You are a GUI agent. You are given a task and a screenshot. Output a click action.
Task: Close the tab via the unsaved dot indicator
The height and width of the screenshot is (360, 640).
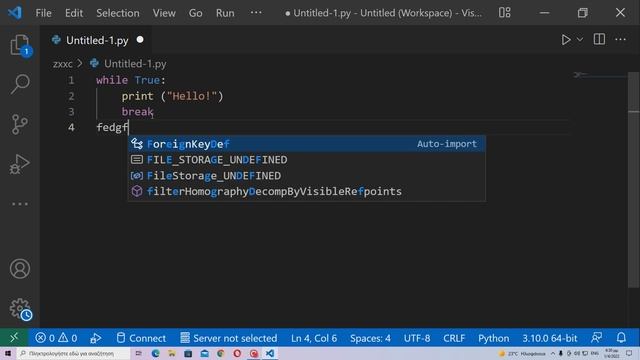[140, 40]
